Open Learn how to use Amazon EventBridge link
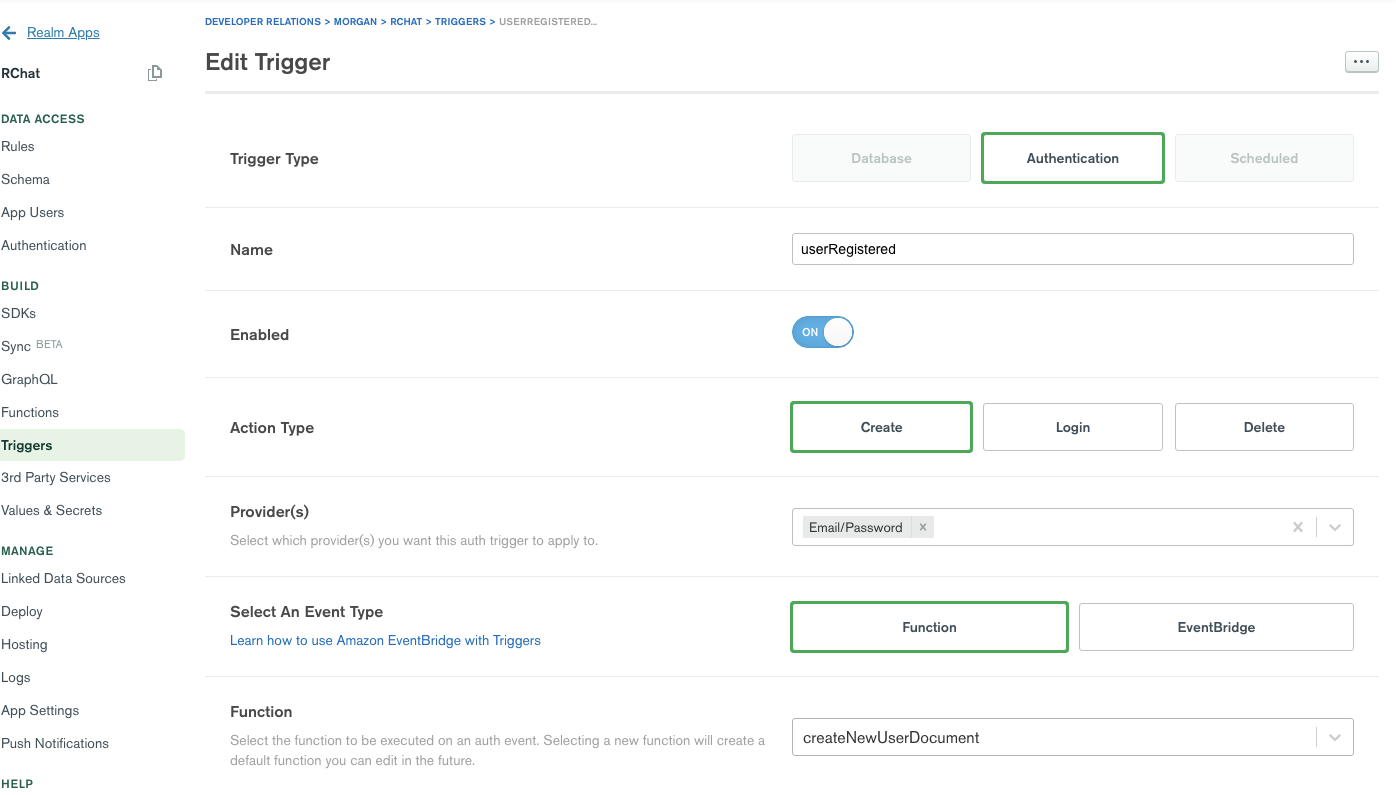The width and height of the screenshot is (1396, 795). click(x=385, y=640)
